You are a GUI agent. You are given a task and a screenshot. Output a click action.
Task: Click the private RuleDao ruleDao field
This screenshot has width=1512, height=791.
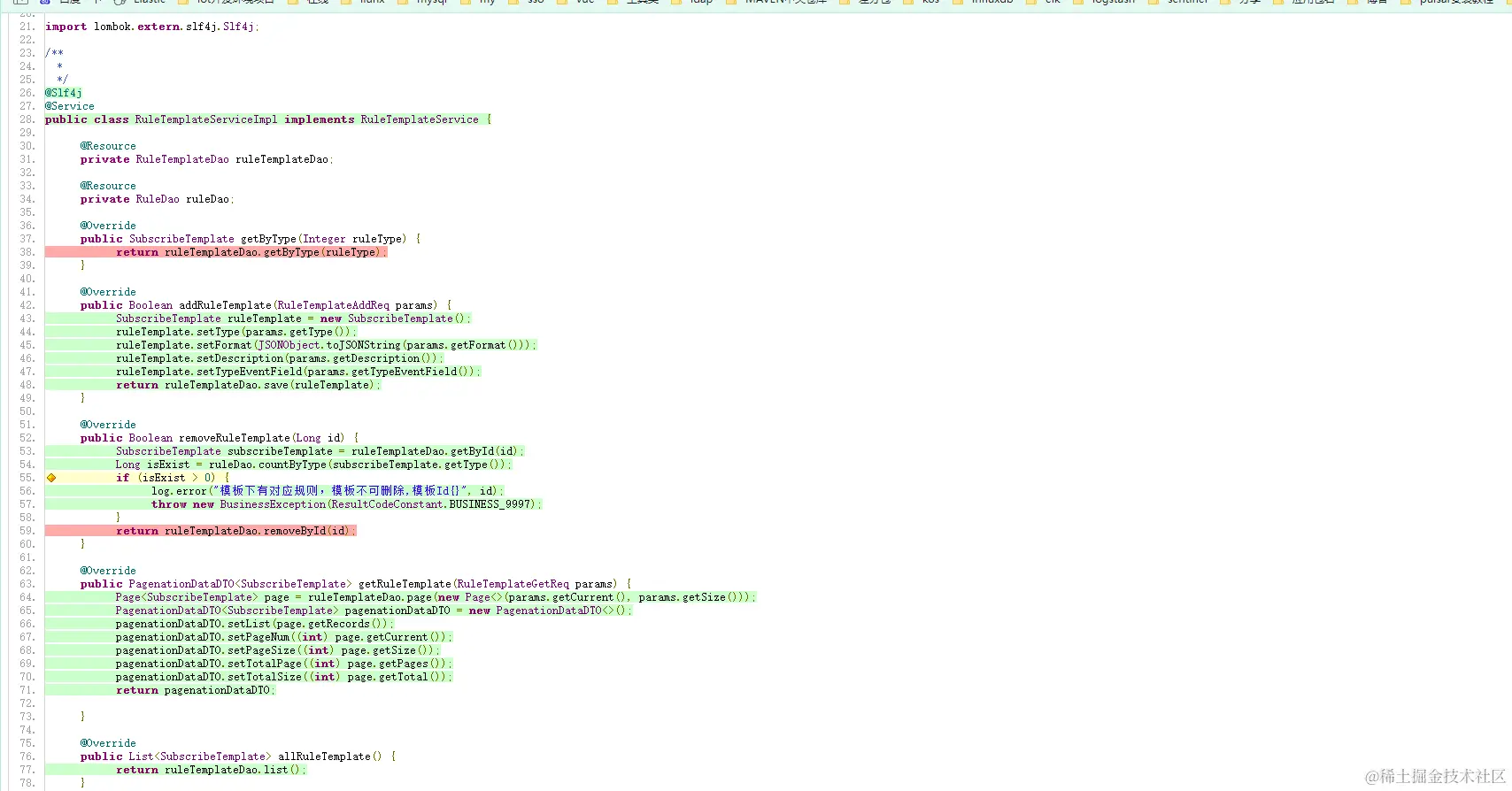click(x=157, y=199)
